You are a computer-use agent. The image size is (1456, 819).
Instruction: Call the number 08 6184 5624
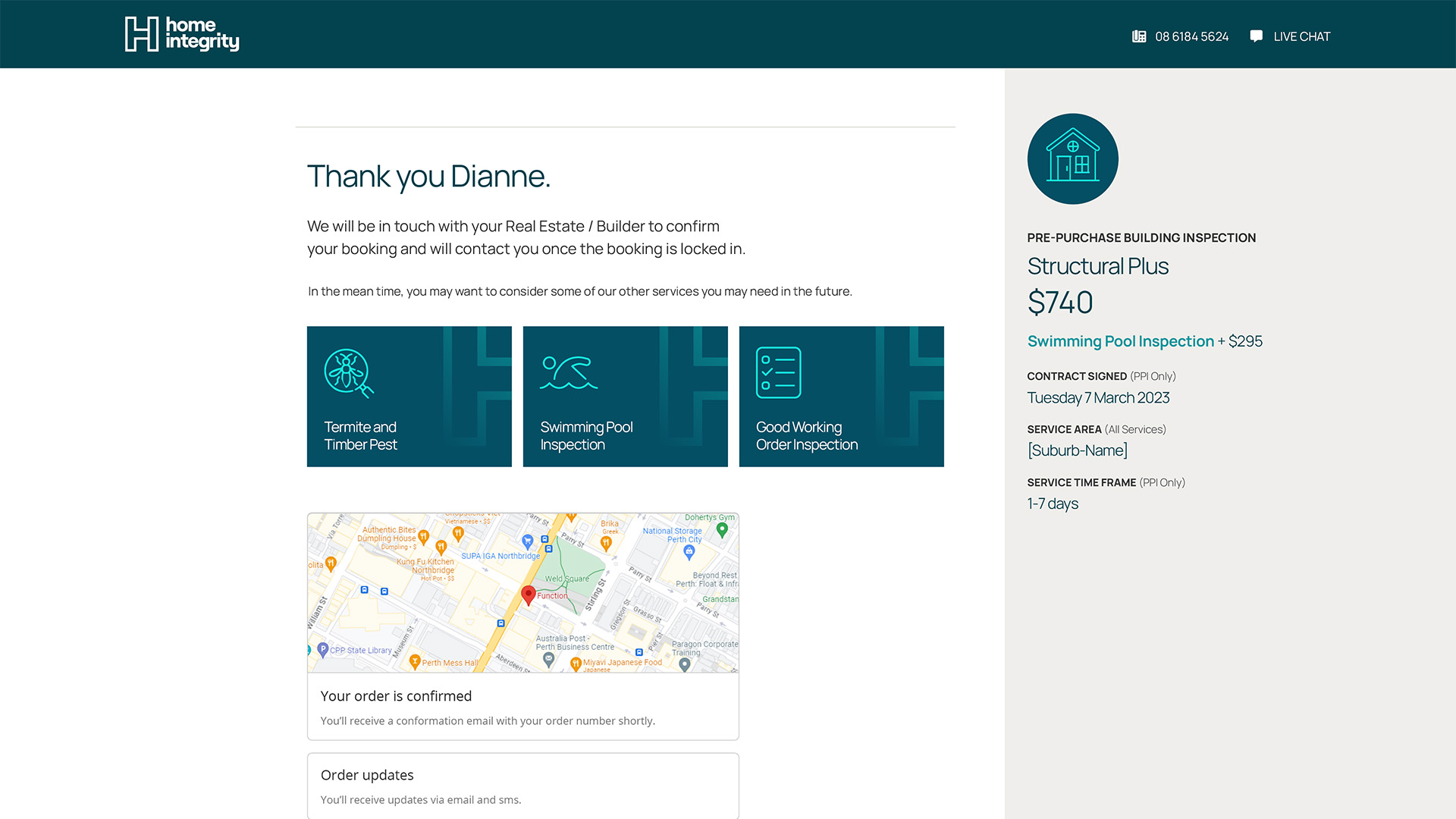pos(1191,36)
